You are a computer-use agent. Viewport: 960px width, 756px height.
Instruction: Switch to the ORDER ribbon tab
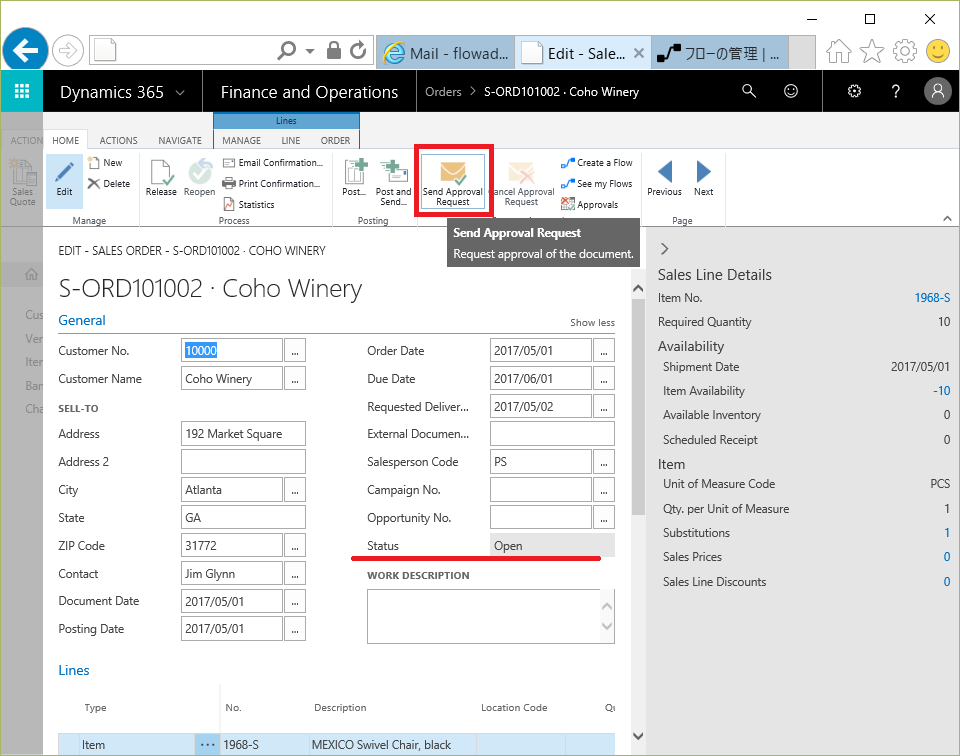[x=336, y=140]
